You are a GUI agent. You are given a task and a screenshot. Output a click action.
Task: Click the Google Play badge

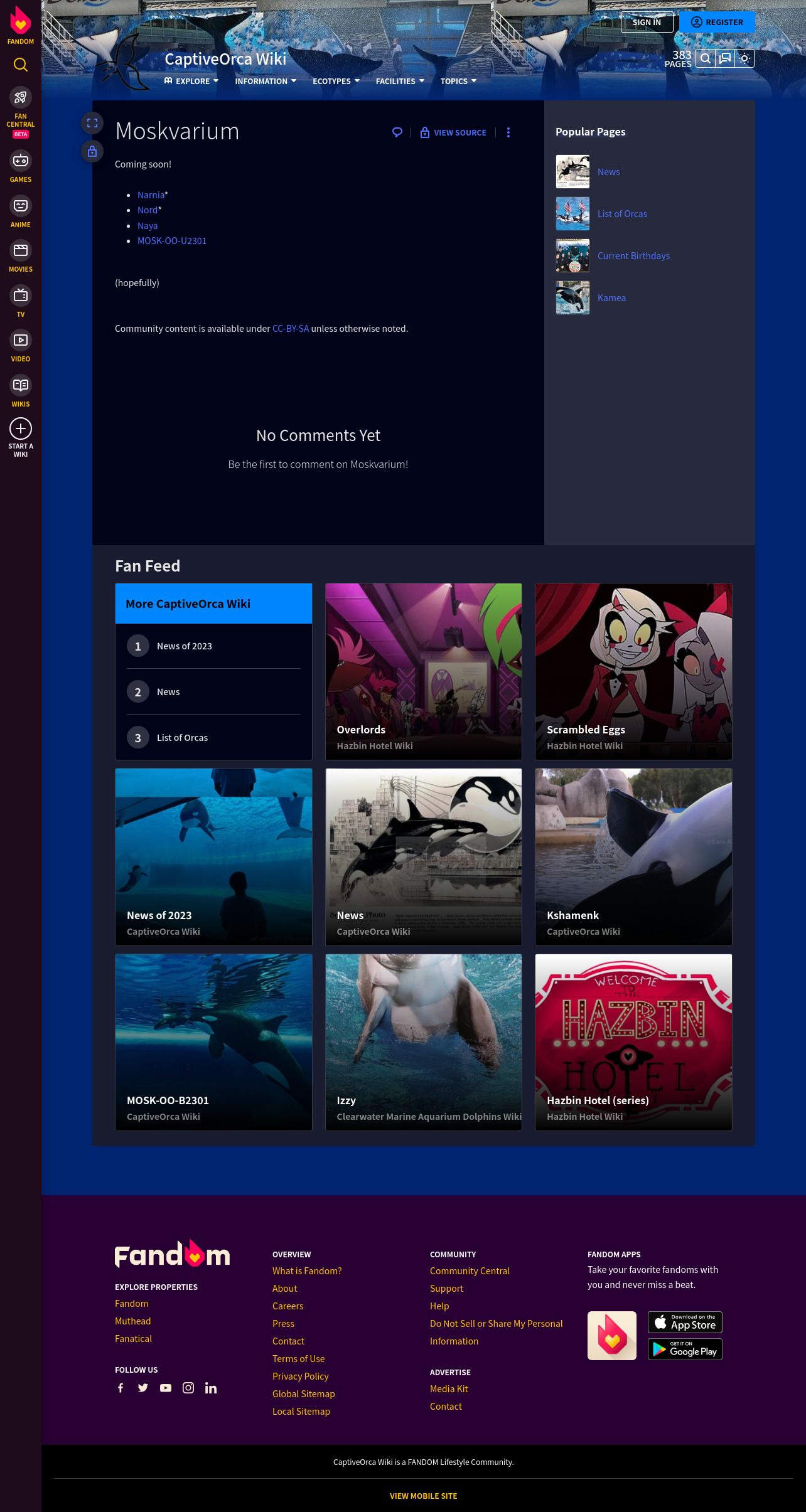point(685,1349)
